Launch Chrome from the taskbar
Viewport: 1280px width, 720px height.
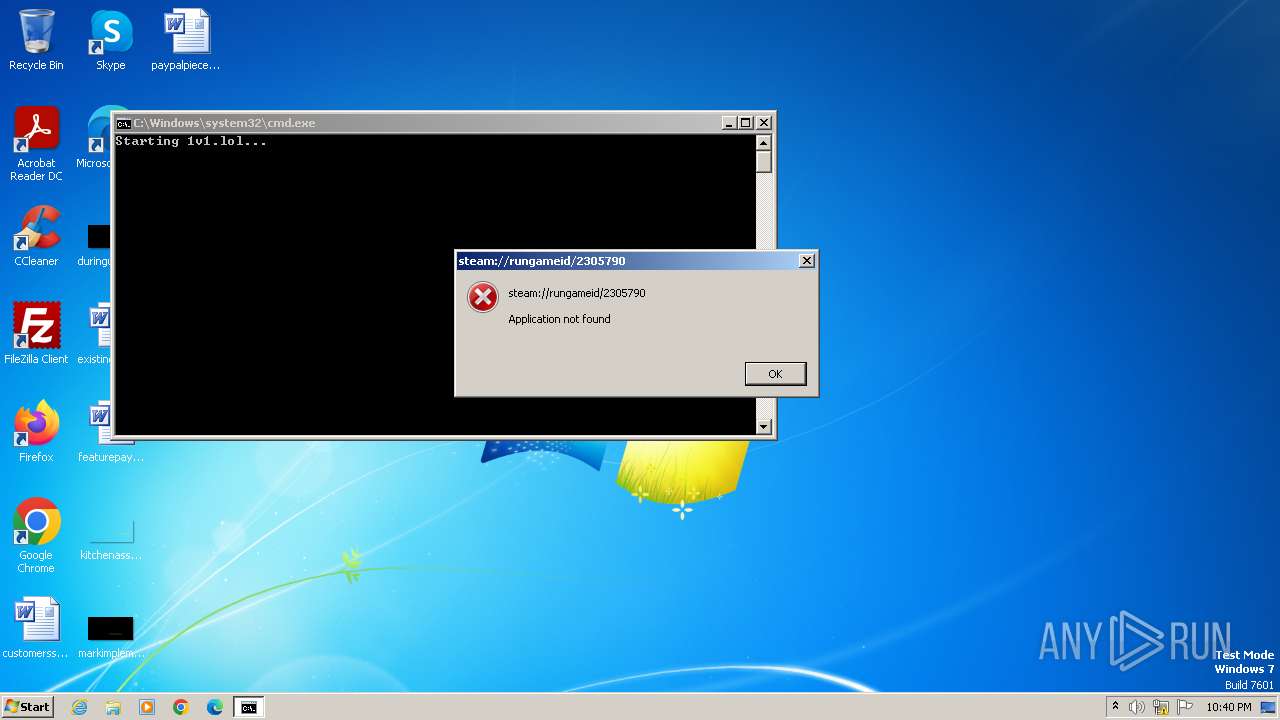click(181, 707)
